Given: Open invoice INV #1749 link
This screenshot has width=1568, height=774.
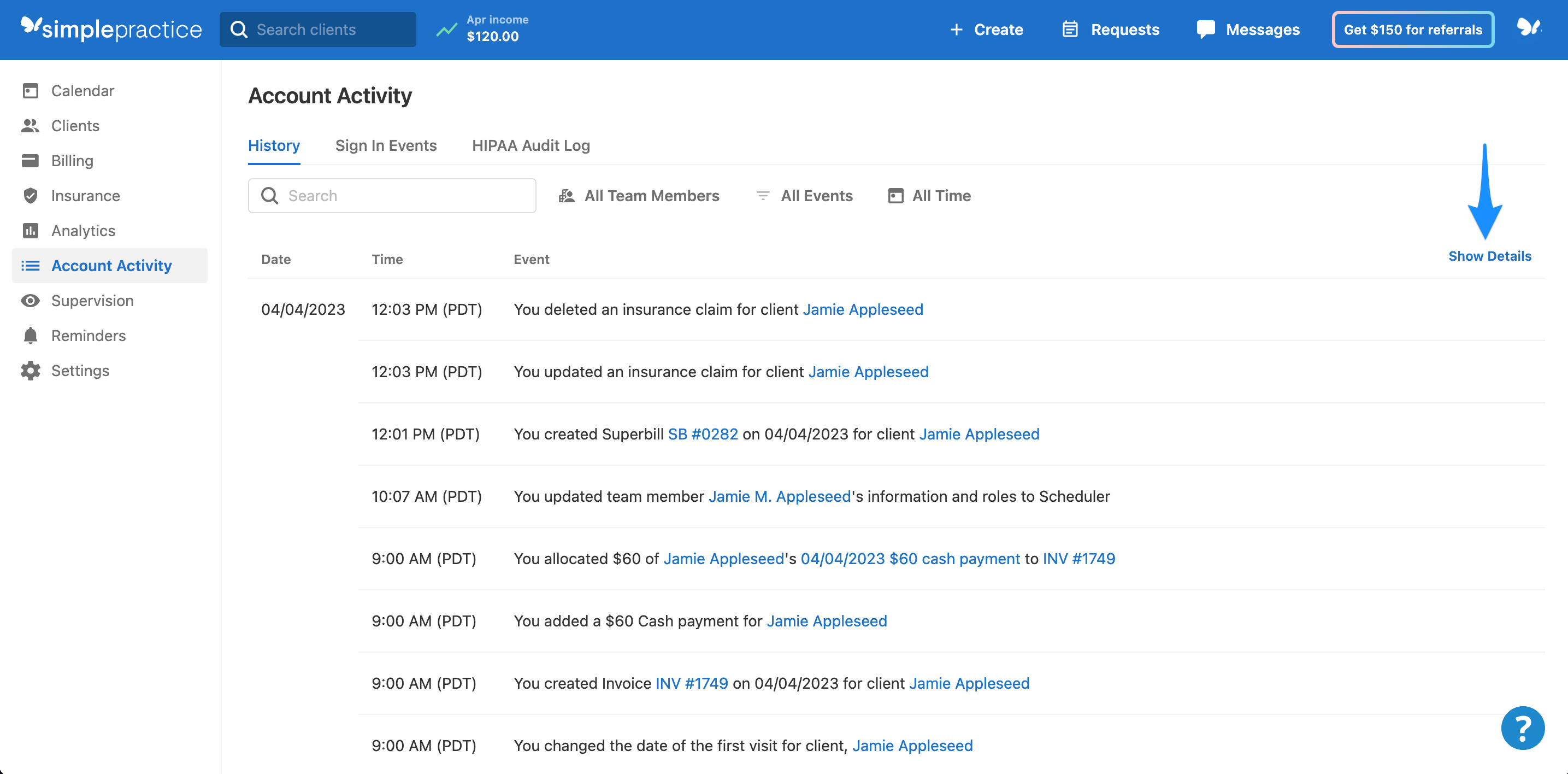Looking at the screenshot, I should (692, 683).
